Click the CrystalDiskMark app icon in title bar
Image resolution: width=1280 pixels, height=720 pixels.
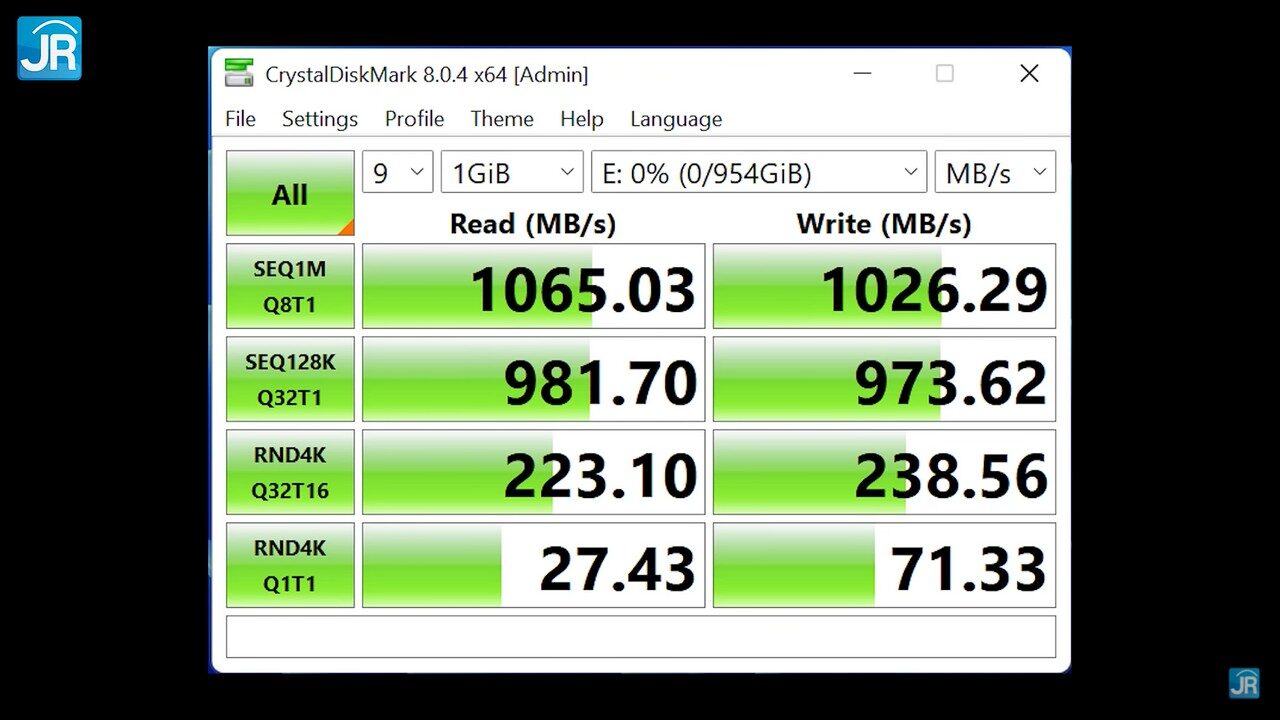click(x=239, y=74)
